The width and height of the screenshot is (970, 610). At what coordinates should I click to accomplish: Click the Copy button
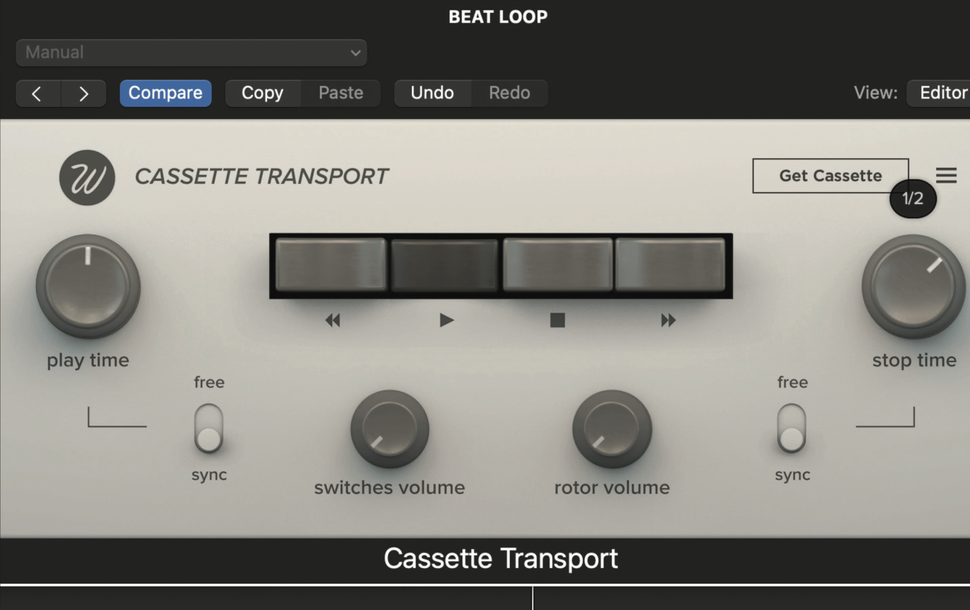[x=262, y=92]
